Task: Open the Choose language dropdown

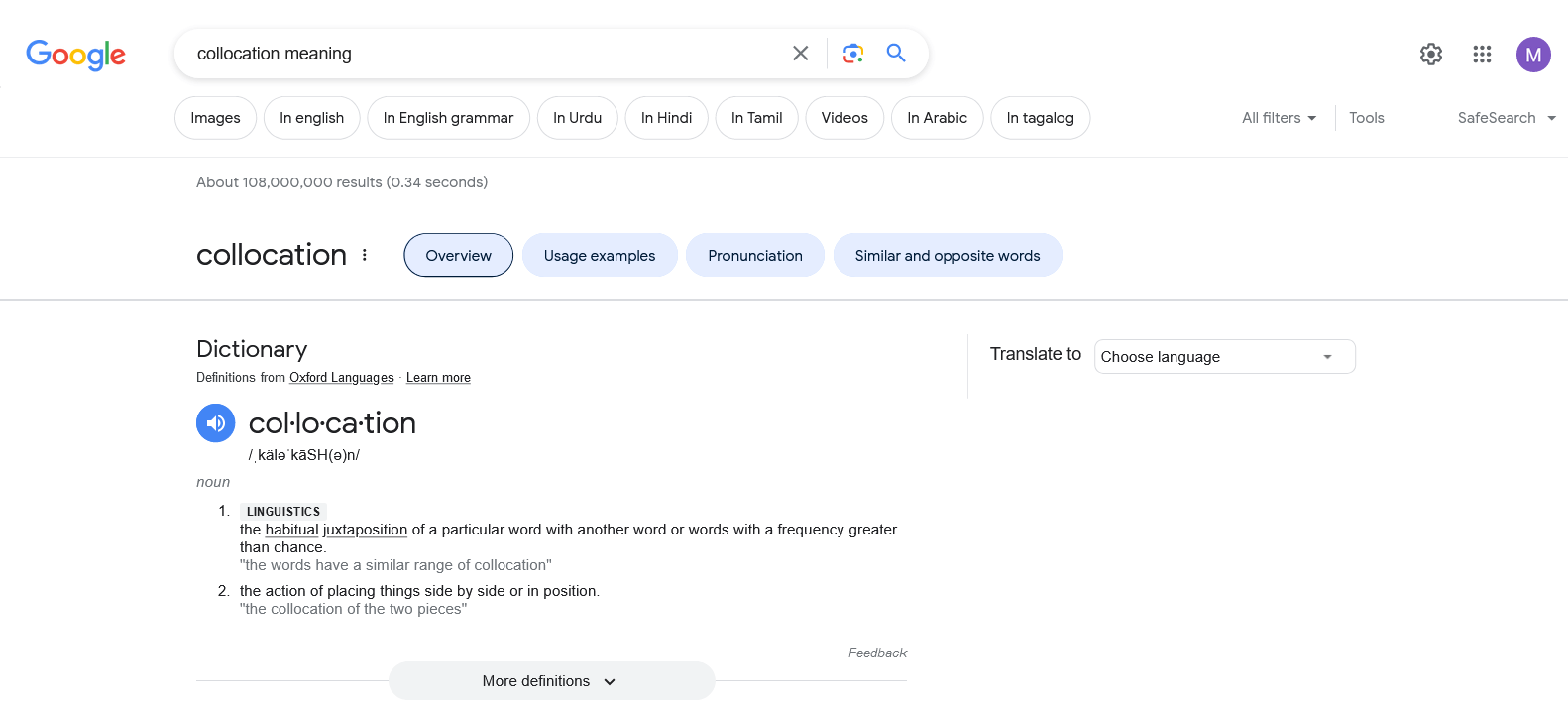Action: pos(1224,357)
